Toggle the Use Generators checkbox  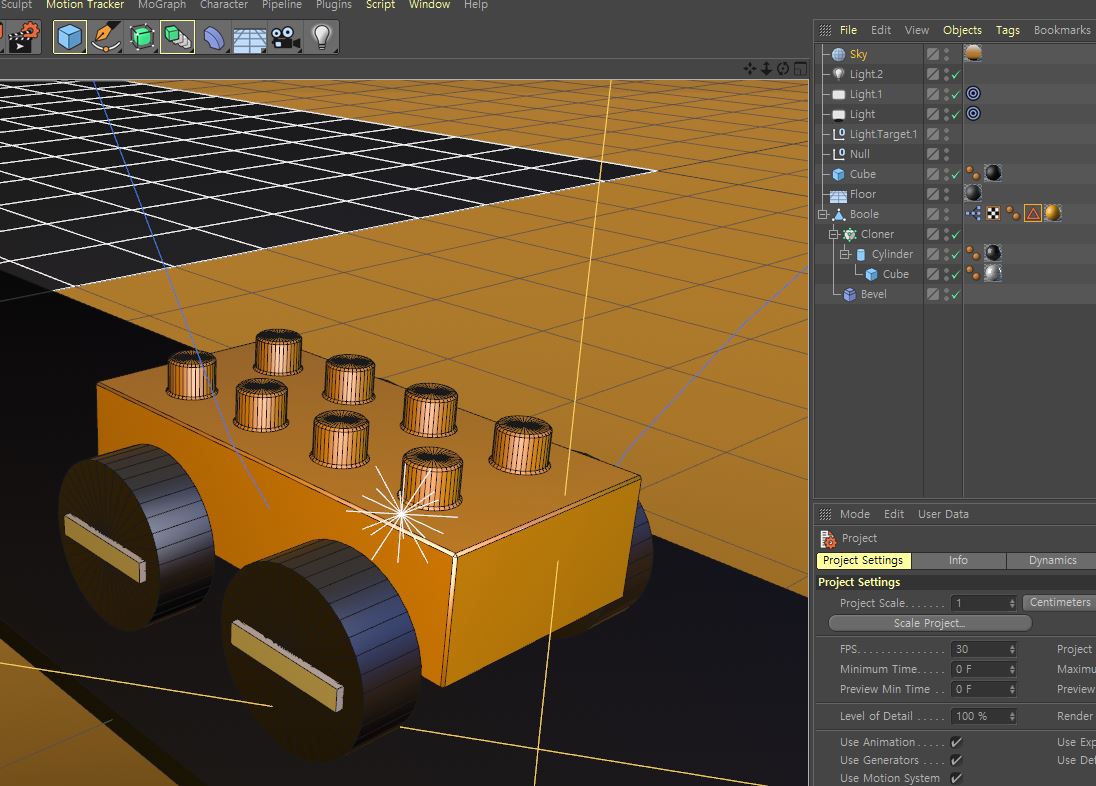[x=956, y=760]
